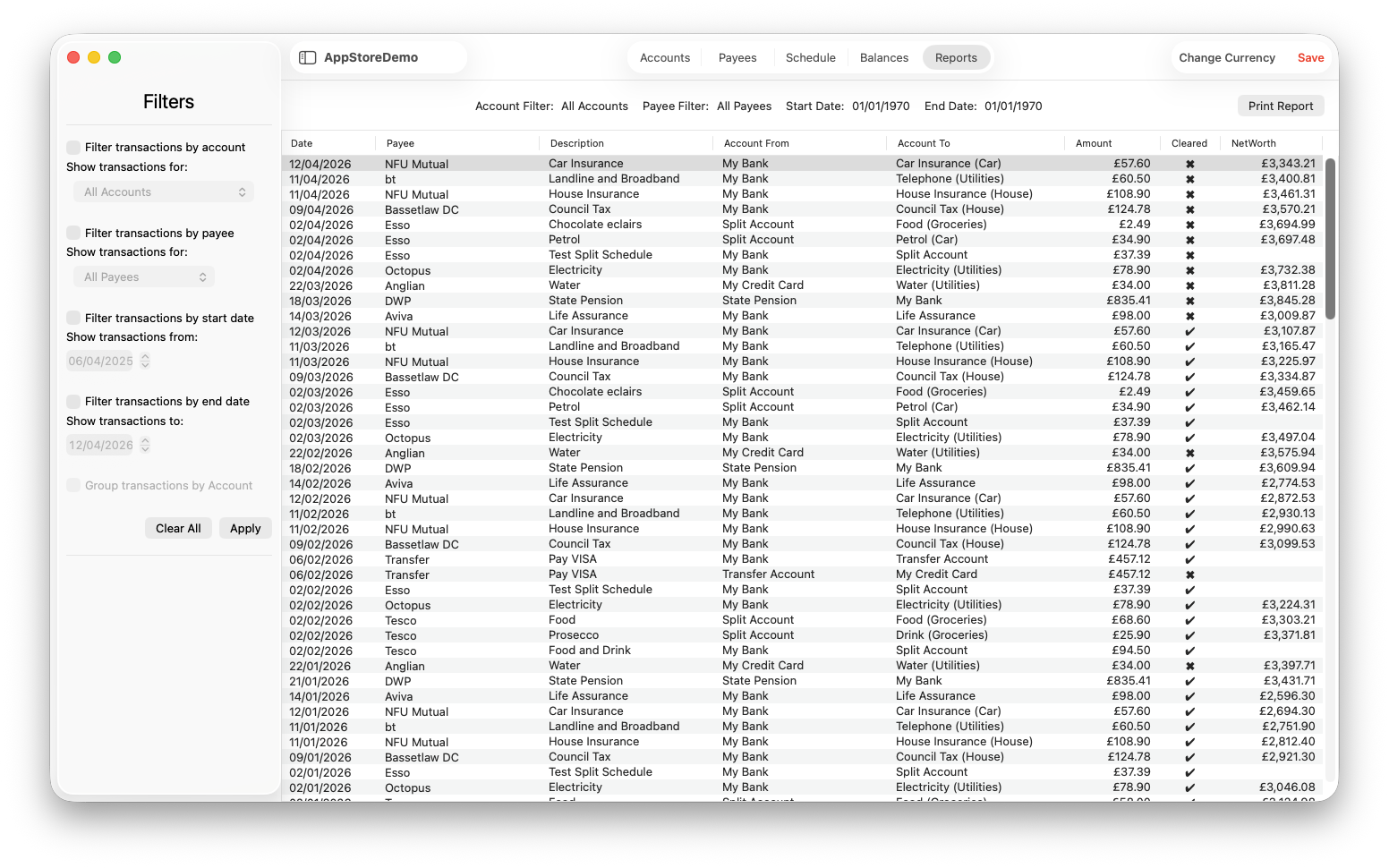Click the Change Currency button
Image resolution: width=1389 pixels, height=868 pixels.
pyautogui.click(x=1227, y=57)
